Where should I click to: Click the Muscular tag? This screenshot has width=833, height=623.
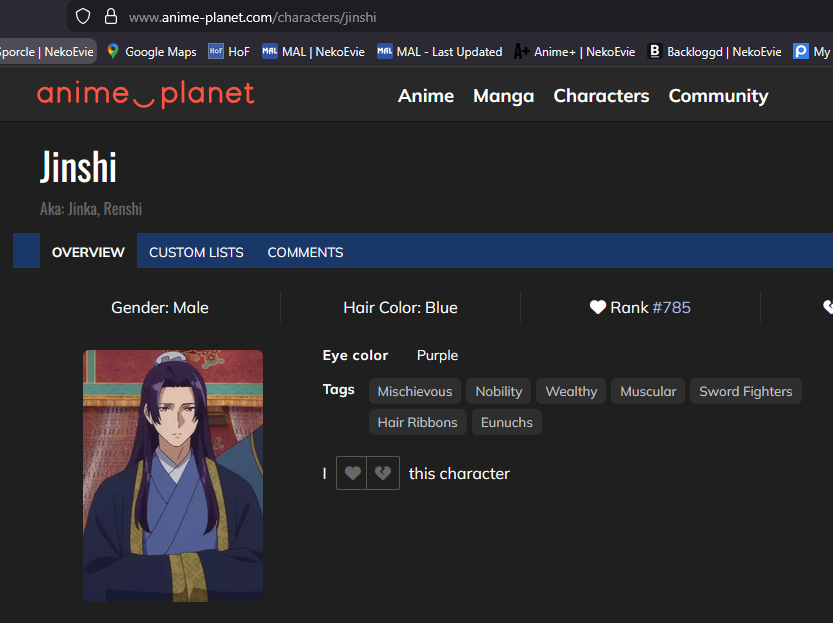click(x=648, y=391)
